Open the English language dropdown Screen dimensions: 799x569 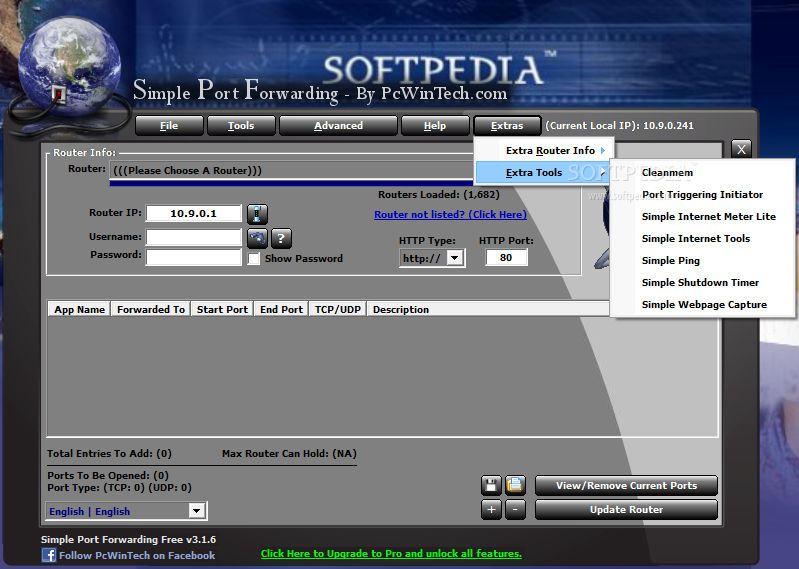197,510
